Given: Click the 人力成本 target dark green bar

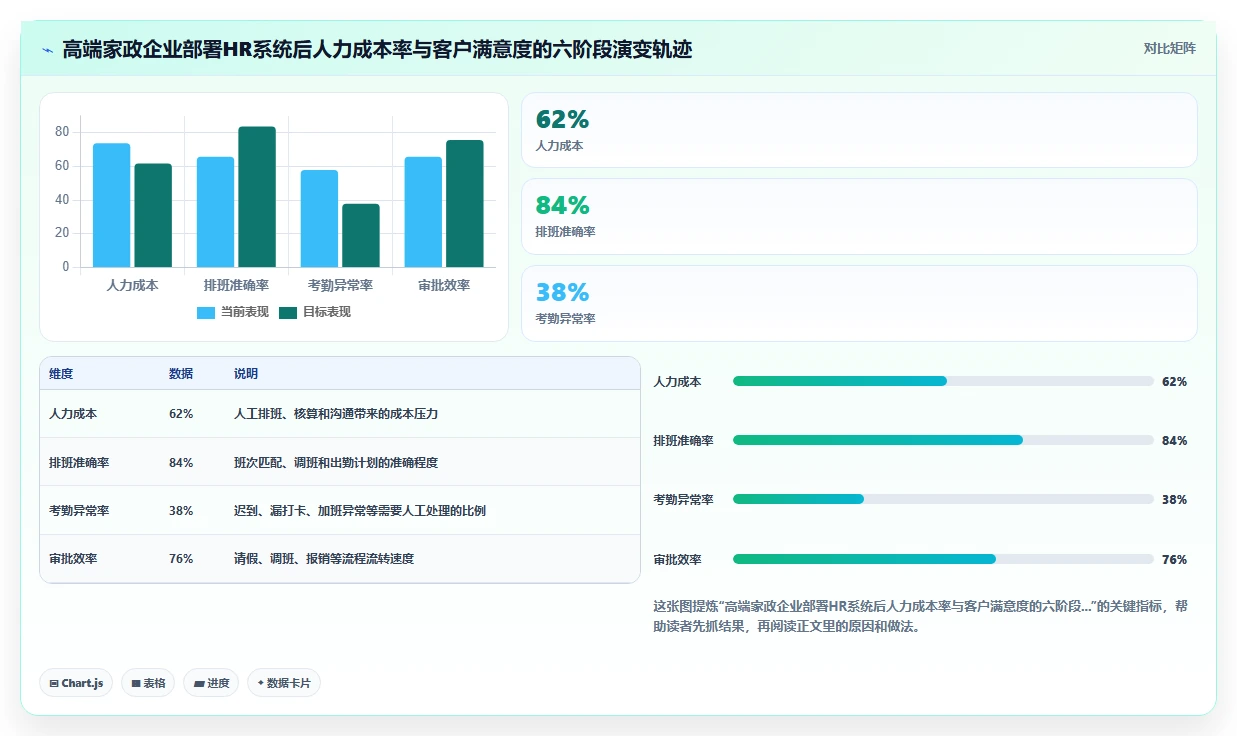Looking at the screenshot, I should pyautogui.click(x=153, y=215).
